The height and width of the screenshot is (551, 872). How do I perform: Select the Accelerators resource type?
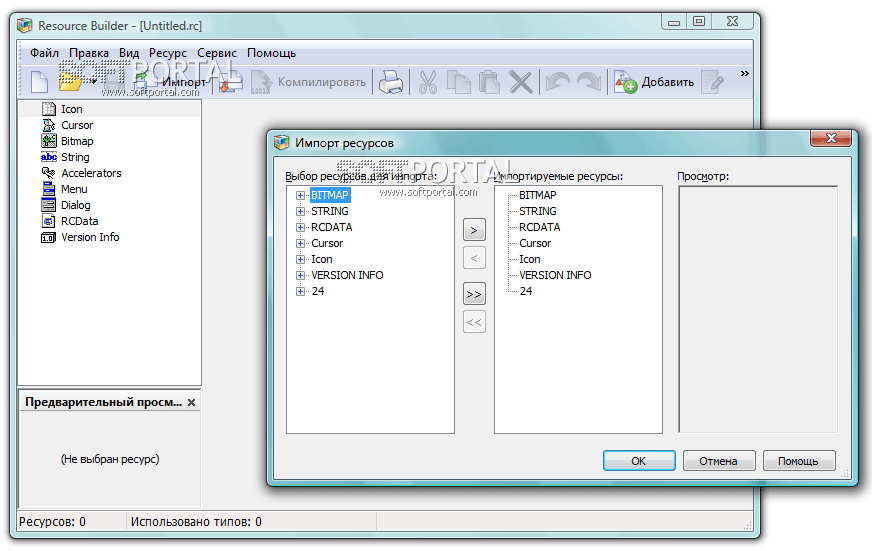(x=91, y=173)
